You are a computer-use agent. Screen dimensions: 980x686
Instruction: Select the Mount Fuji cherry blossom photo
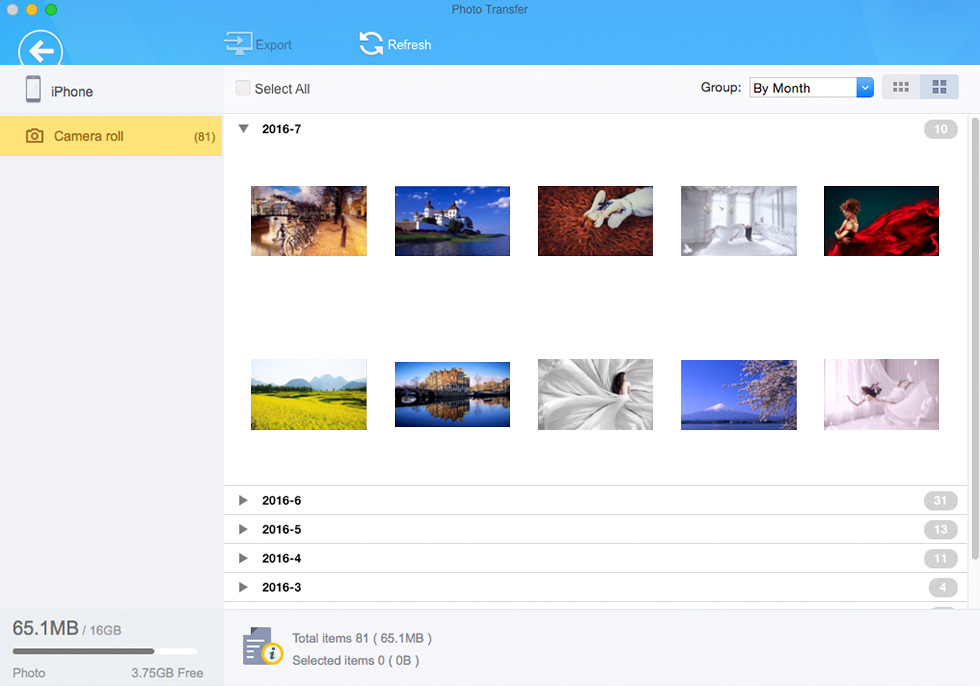point(739,394)
